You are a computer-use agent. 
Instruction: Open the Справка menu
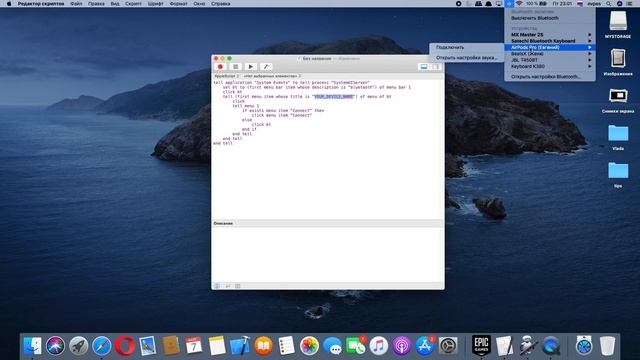221,4
